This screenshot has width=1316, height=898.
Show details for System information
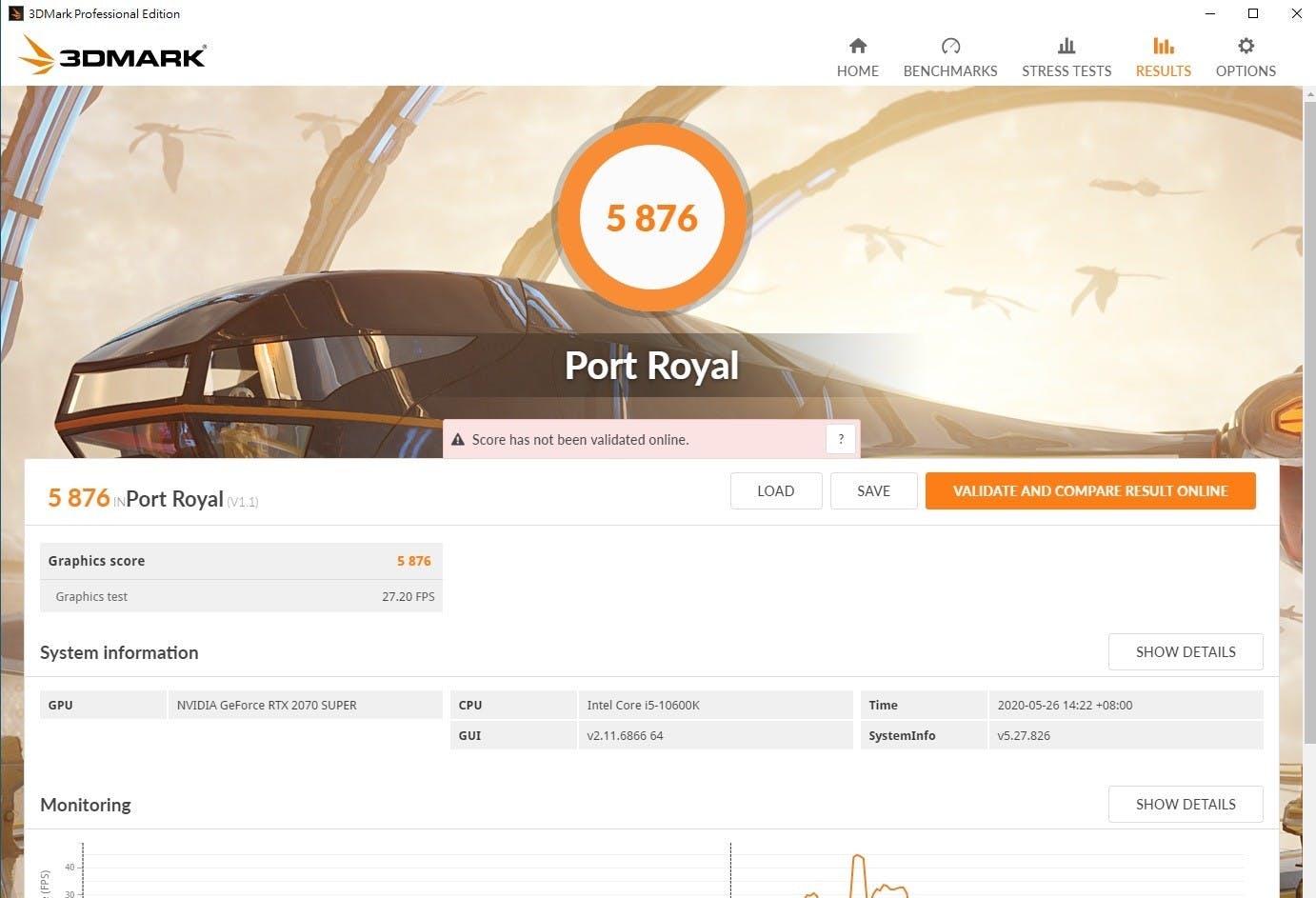[1186, 652]
